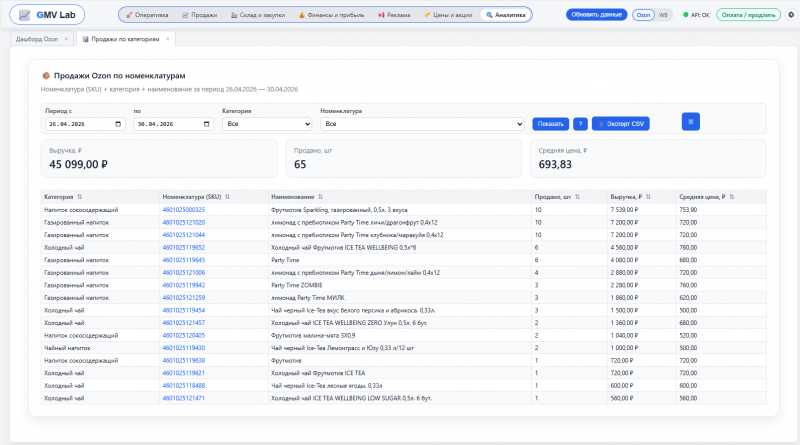Click the Показать button
The image size is (800, 445).
[551, 123]
